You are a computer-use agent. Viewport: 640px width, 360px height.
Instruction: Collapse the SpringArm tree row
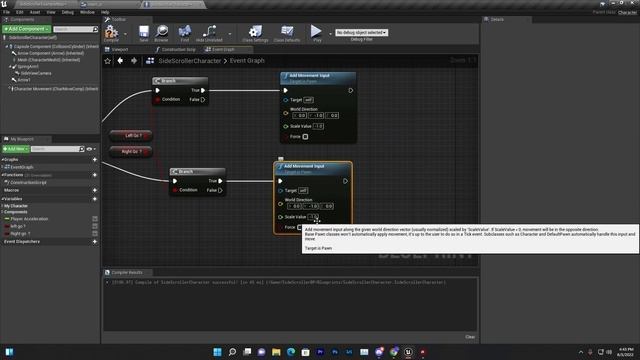(10, 67)
